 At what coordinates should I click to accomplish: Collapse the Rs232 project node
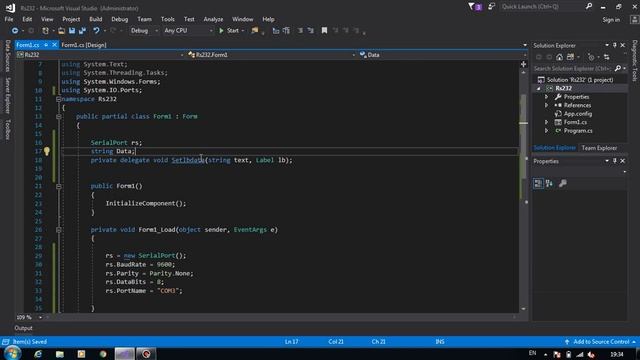point(539,89)
